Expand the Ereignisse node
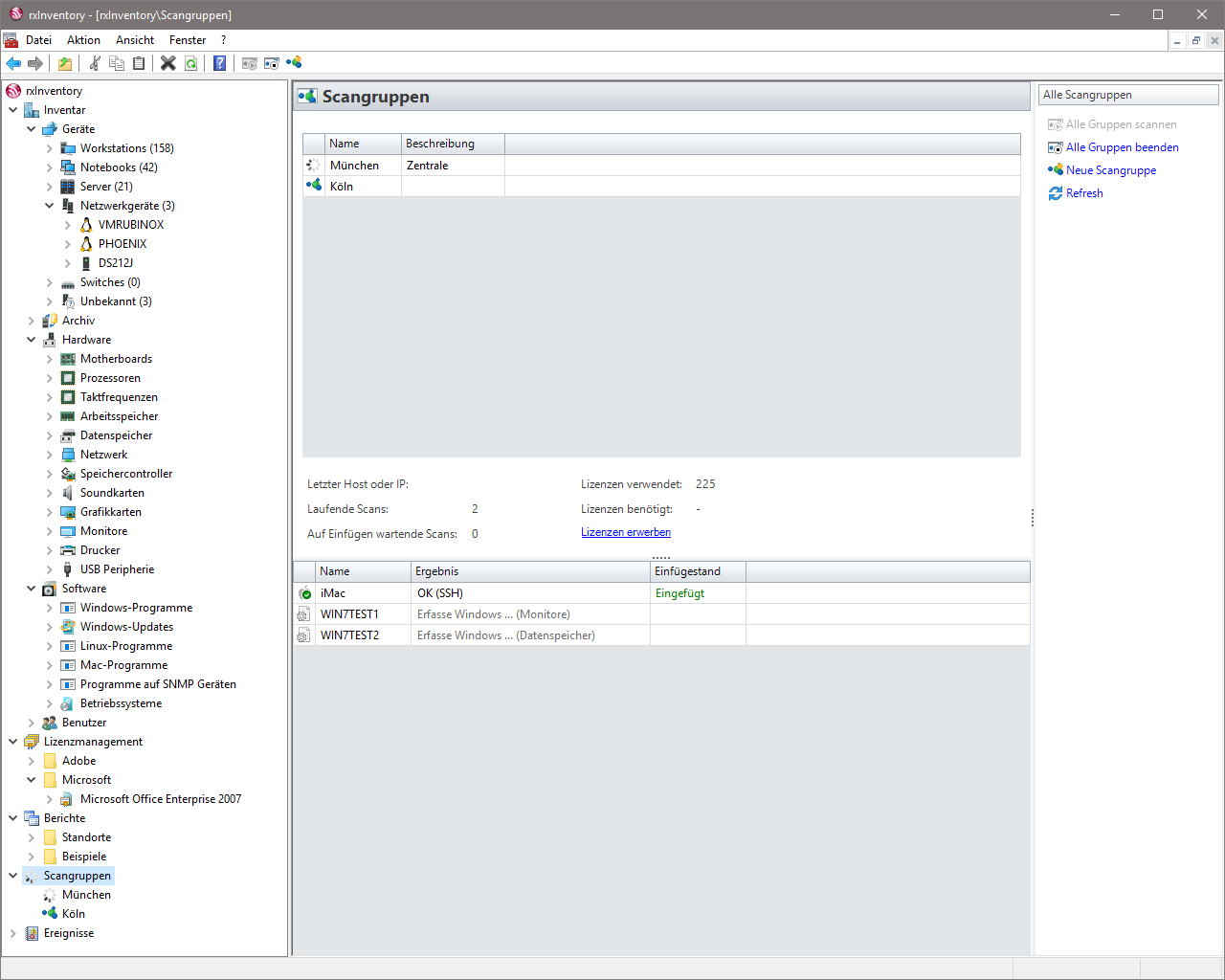 (13, 933)
